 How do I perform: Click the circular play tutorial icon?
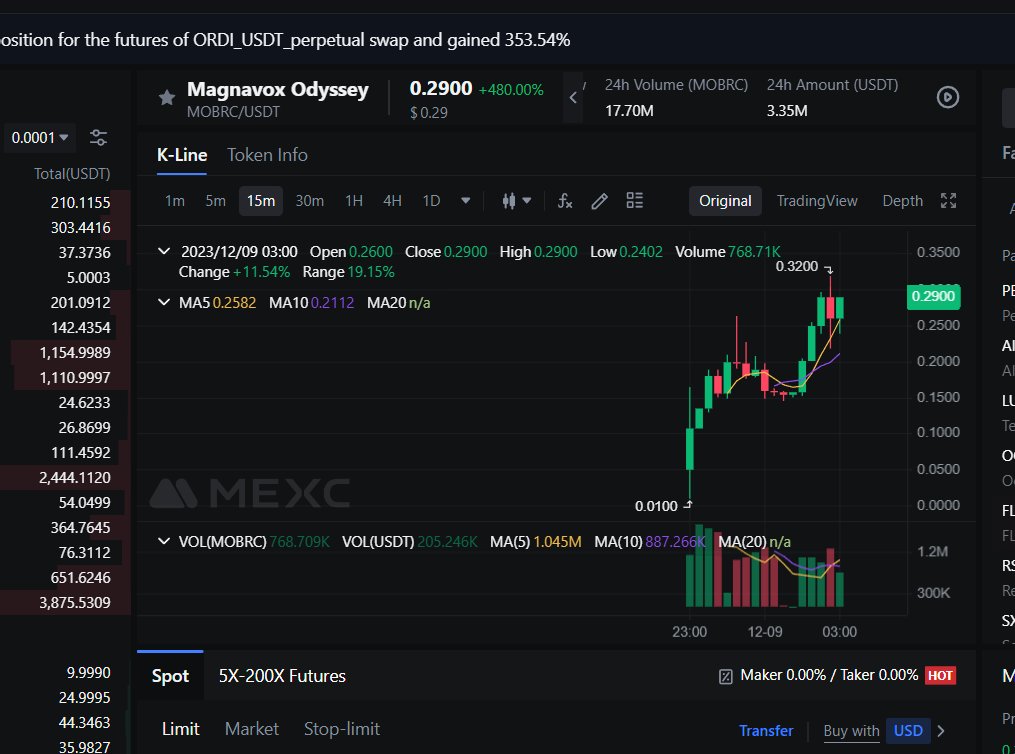[x=948, y=97]
